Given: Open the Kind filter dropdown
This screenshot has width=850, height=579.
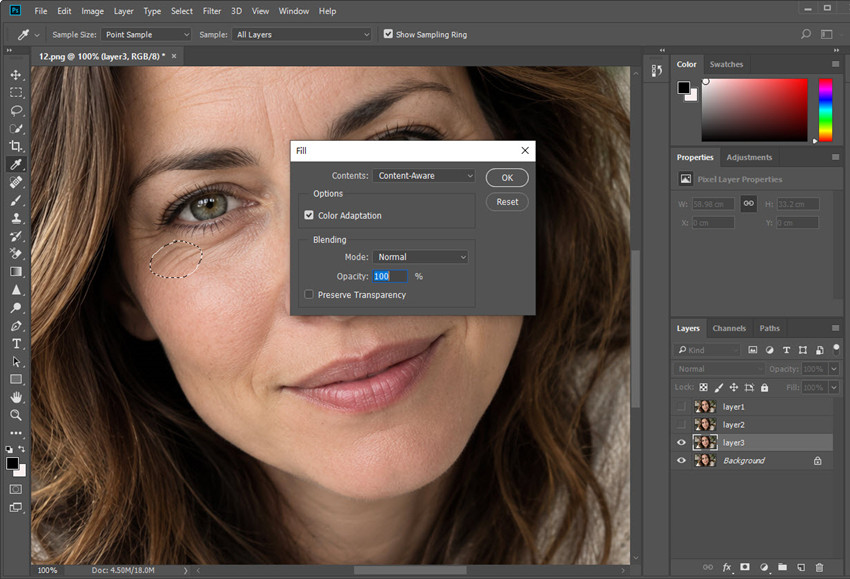Looking at the screenshot, I should point(707,350).
